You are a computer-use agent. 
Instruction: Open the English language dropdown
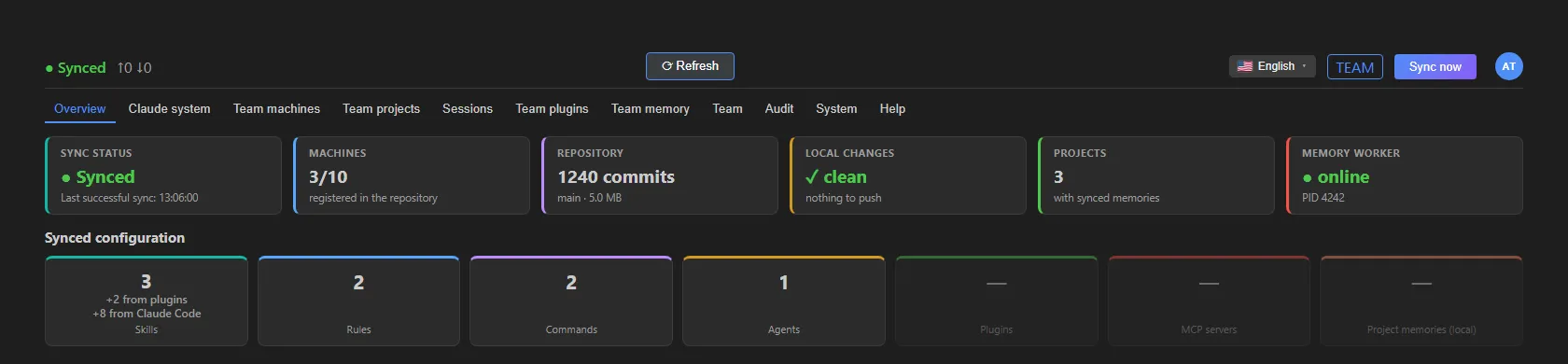click(x=1272, y=66)
